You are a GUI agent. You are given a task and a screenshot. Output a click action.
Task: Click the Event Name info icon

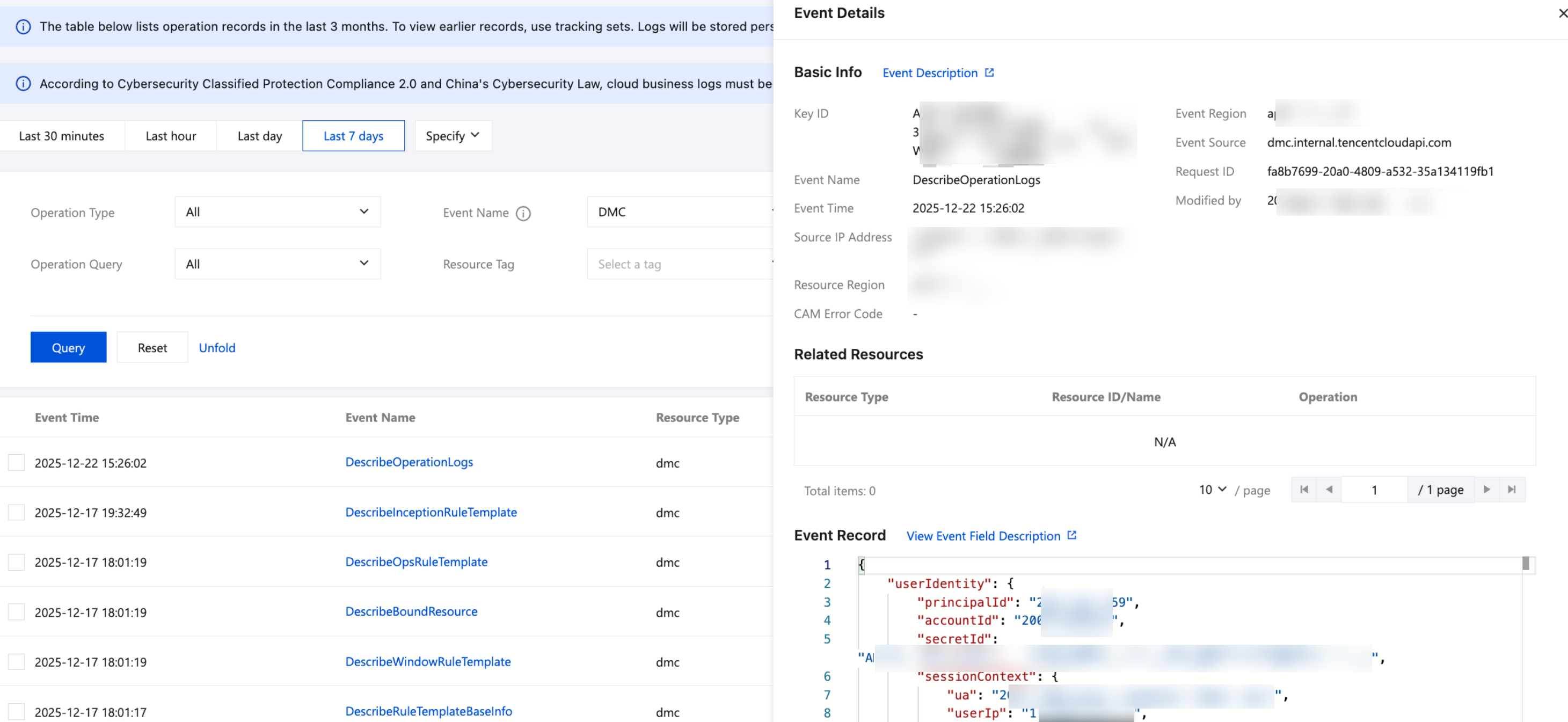(523, 213)
